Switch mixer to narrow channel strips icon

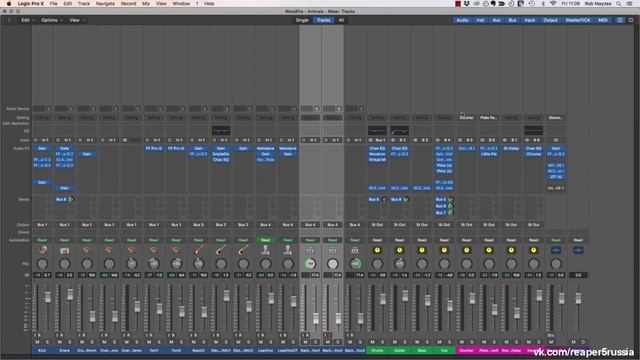620,20
